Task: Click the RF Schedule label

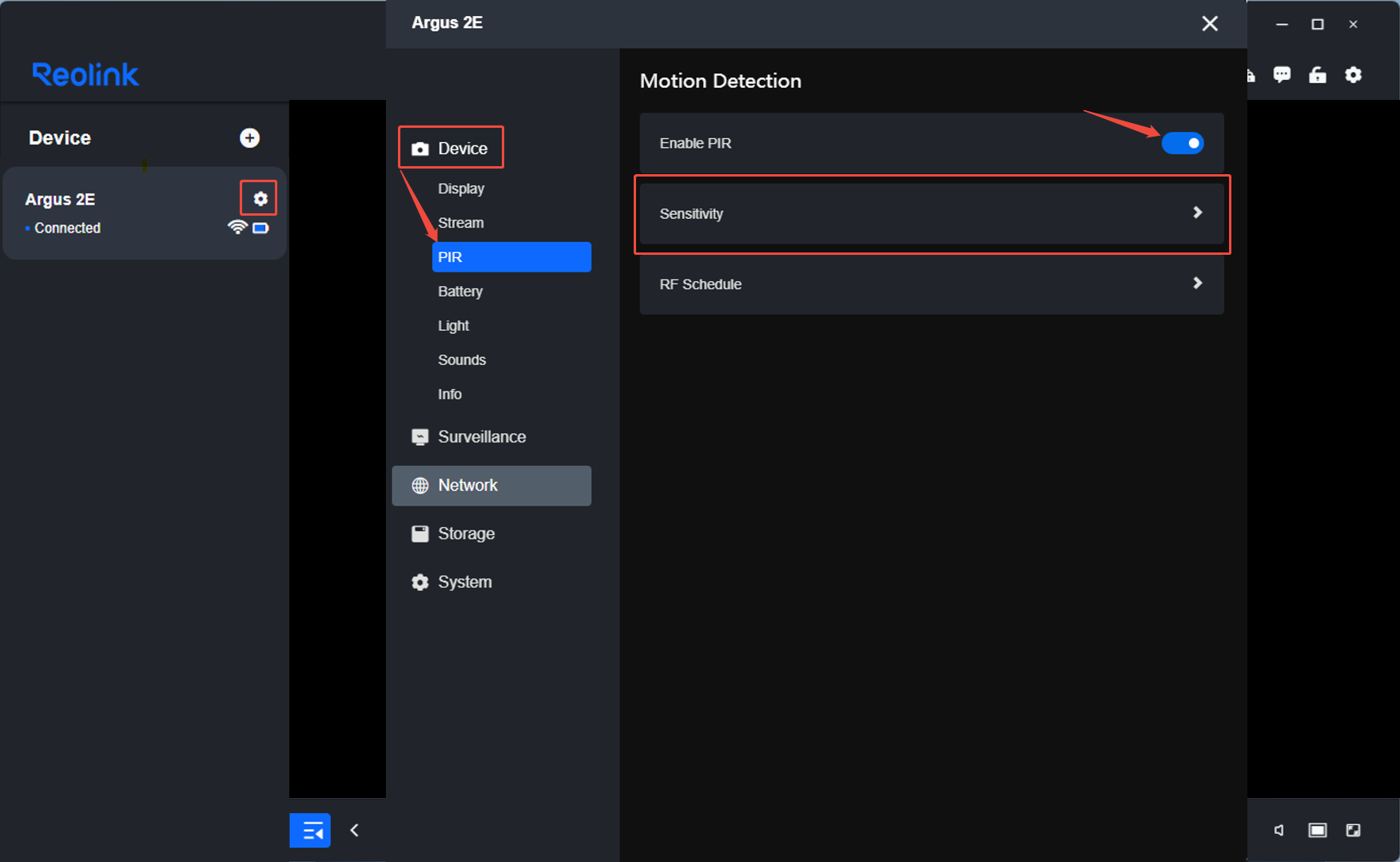Action: point(700,284)
